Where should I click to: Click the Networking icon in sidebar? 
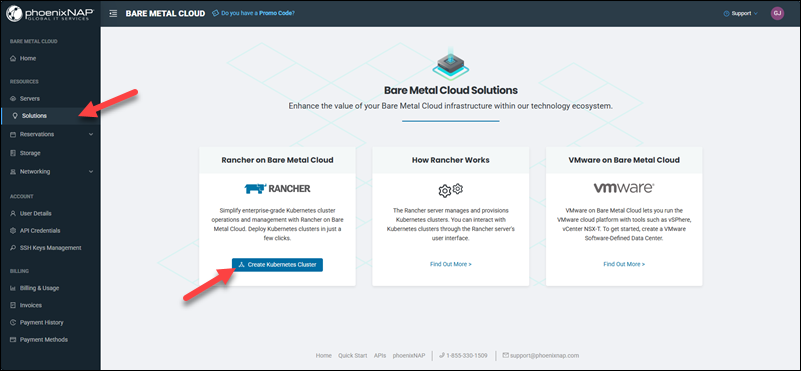[x=13, y=172]
